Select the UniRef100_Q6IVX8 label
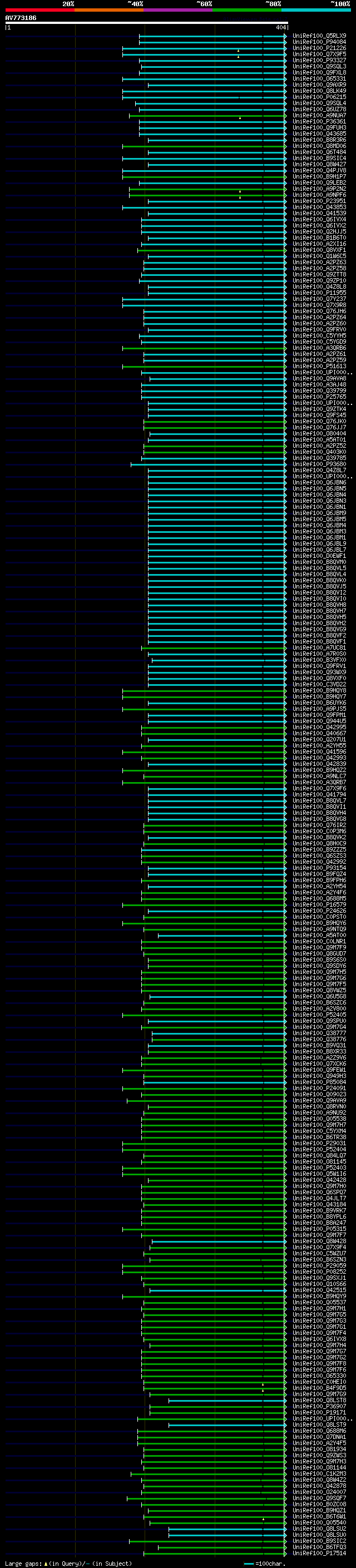The height and width of the screenshot is (1568, 356). pyautogui.click(x=319, y=1339)
